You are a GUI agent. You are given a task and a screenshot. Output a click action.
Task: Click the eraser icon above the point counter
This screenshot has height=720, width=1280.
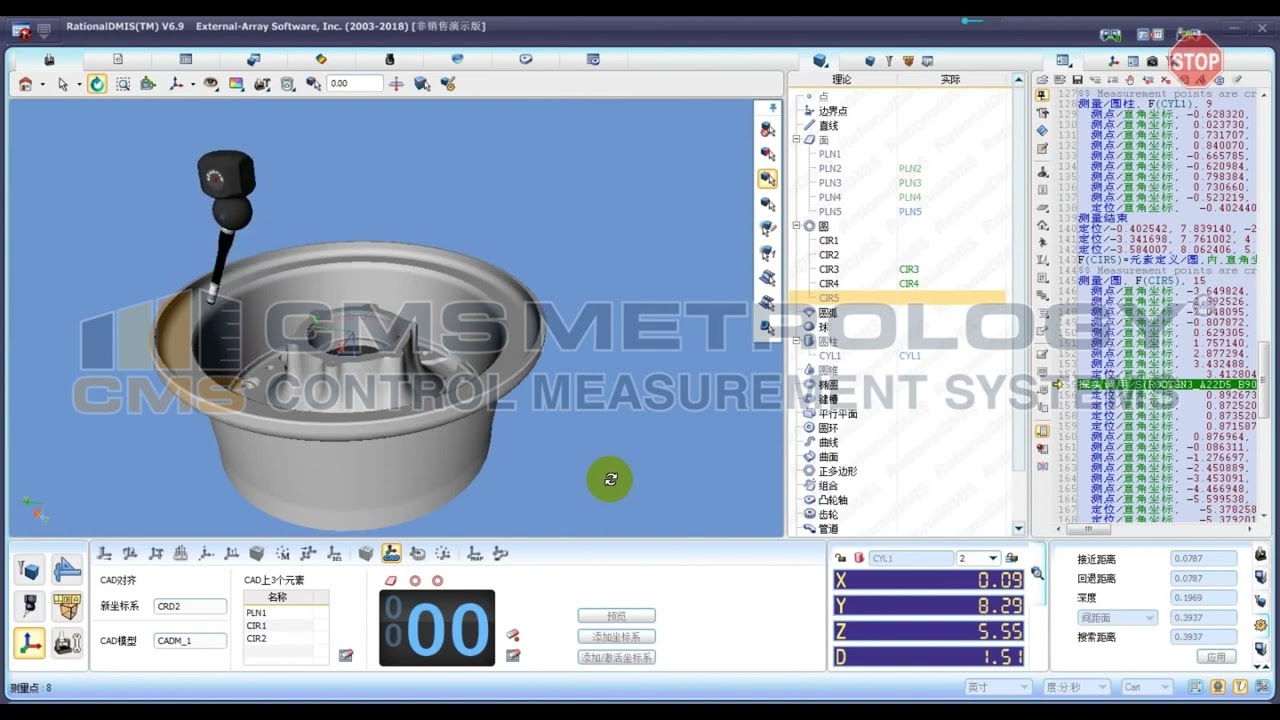391,580
